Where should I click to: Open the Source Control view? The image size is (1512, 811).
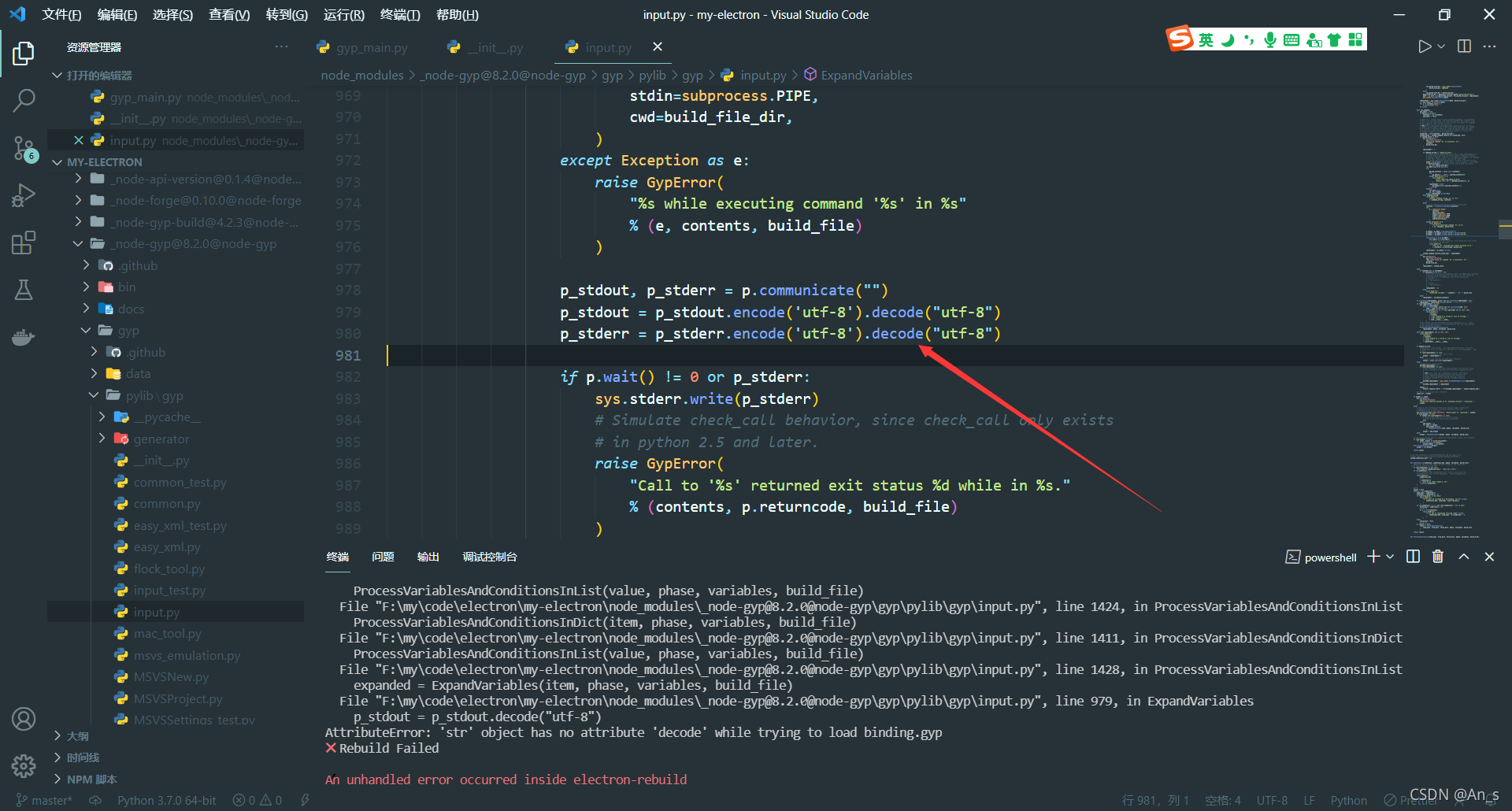pyautogui.click(x=24, y=148)
